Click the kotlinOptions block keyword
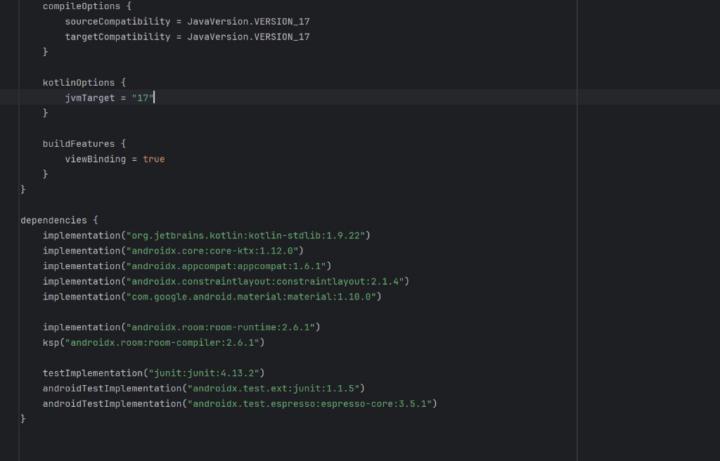Image resolution: width=720 pixels, height=461 pixels. 78,82
